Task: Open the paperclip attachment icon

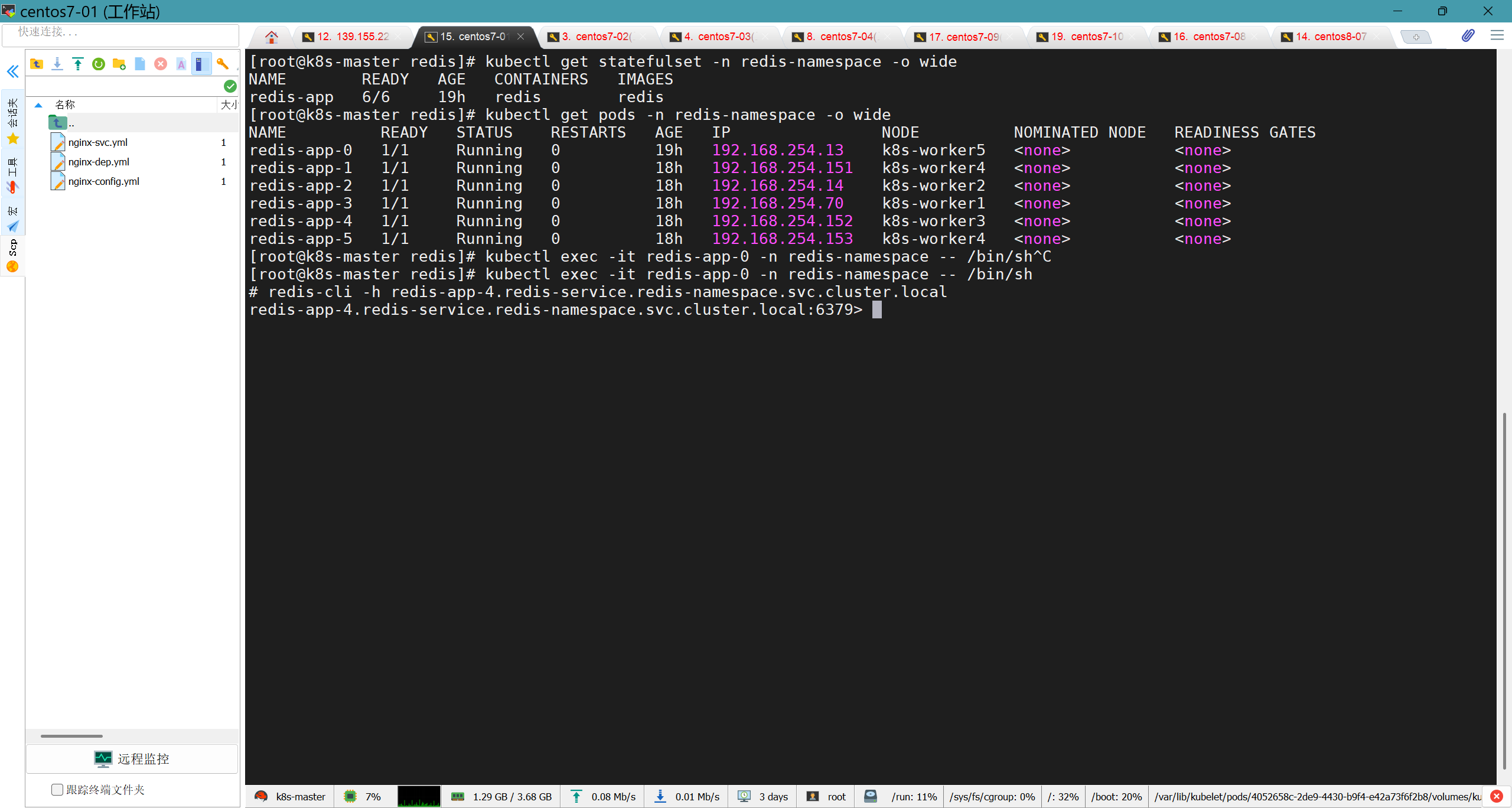Action: coord(1468,36)
